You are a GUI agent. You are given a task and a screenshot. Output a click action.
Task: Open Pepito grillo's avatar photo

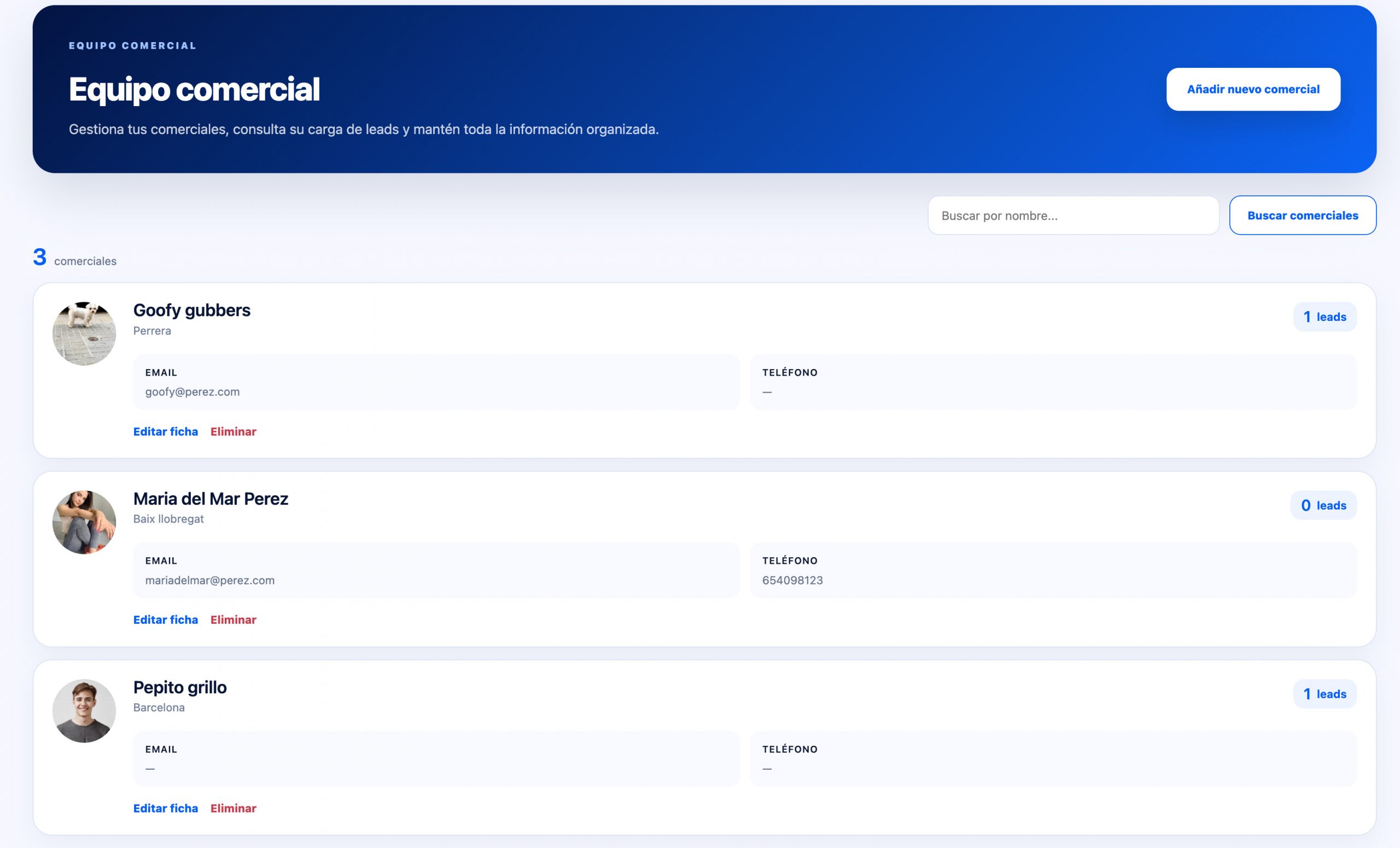84,711
